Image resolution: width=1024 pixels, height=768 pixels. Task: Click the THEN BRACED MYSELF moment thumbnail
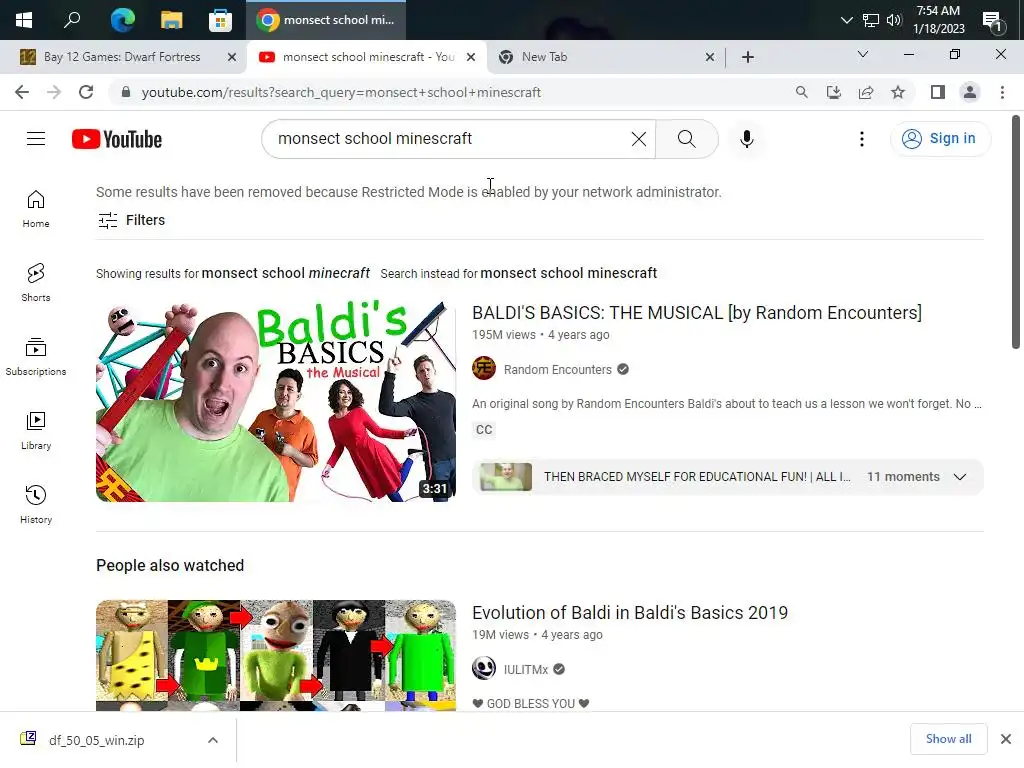[x=505, y=477]
